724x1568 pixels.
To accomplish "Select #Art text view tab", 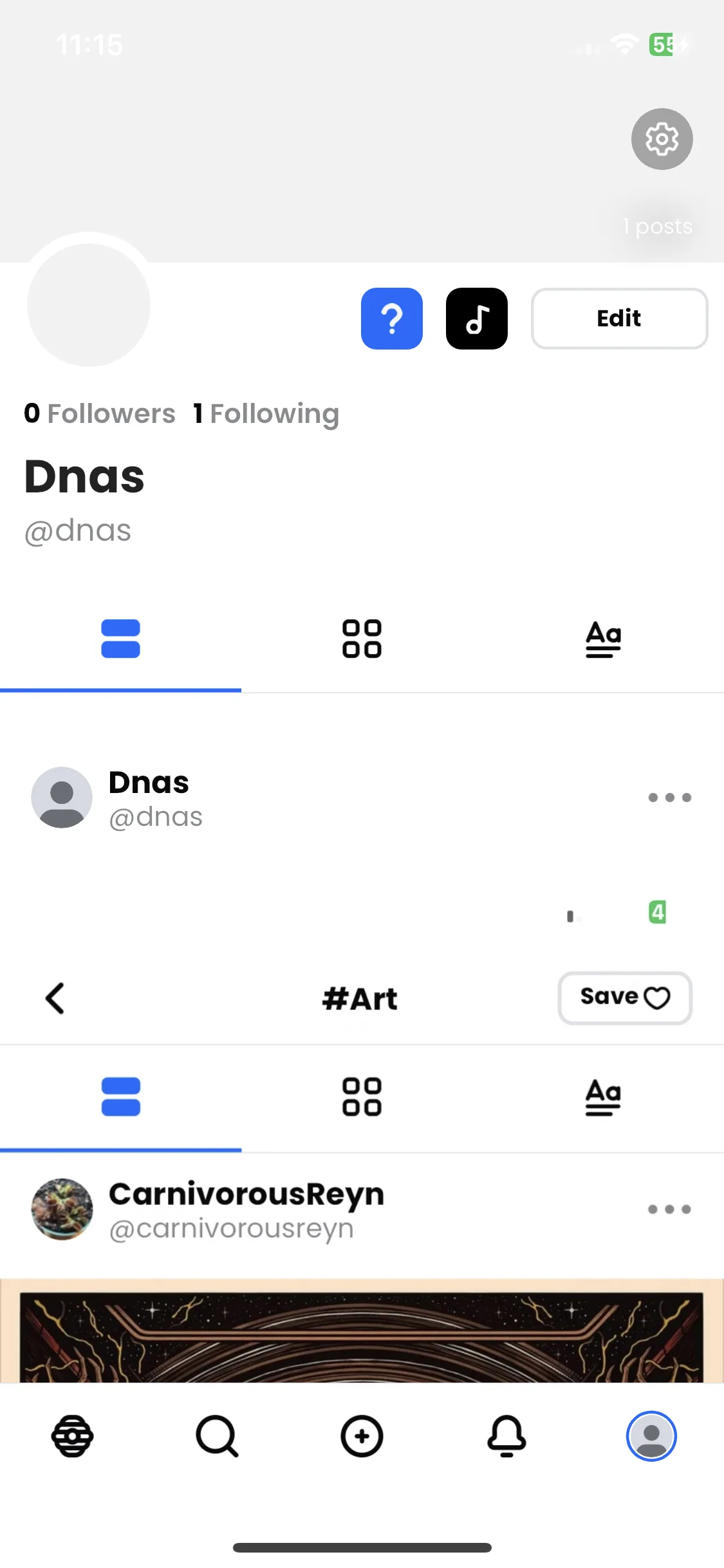I will [603, 1097].
